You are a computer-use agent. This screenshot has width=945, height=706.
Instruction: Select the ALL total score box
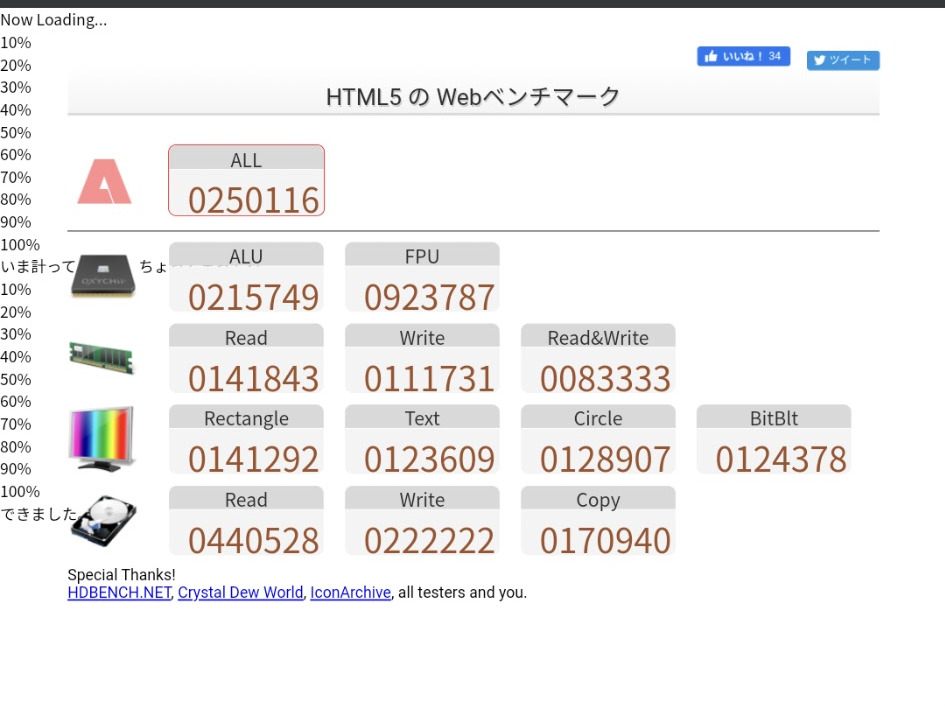(246, 181)
